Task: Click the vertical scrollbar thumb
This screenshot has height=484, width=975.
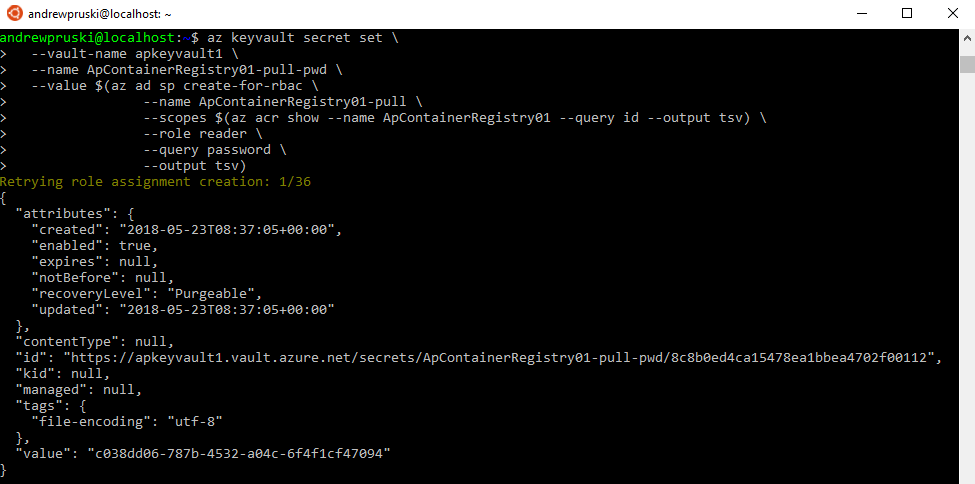Action: pos(967,64)
